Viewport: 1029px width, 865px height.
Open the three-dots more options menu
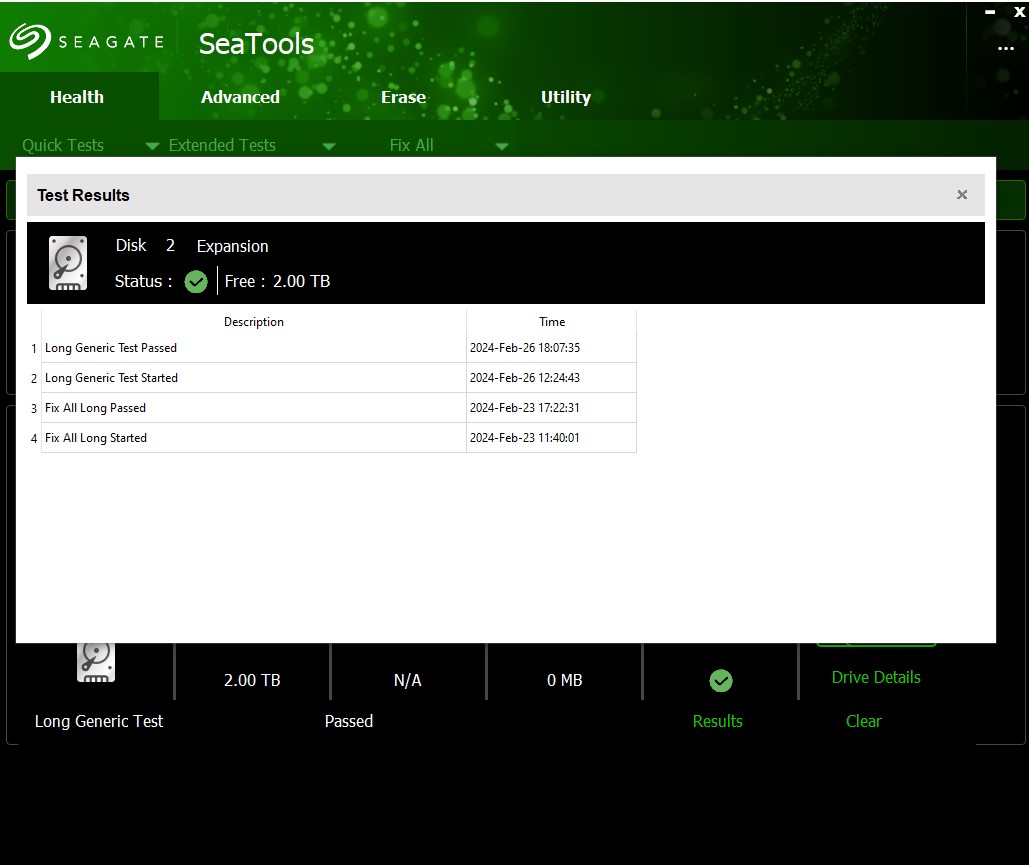coord(1005,48)
